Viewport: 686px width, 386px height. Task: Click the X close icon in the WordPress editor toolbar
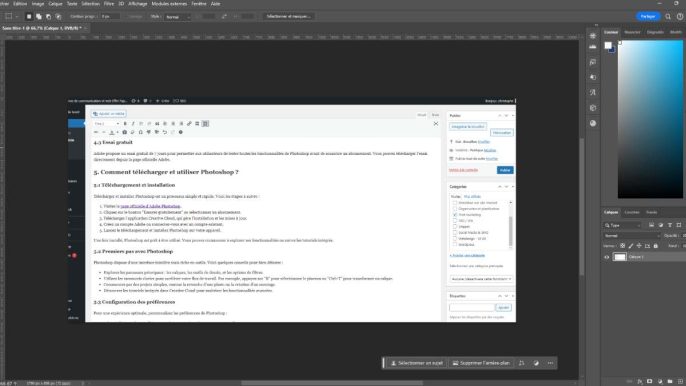(x=436, y=124)
